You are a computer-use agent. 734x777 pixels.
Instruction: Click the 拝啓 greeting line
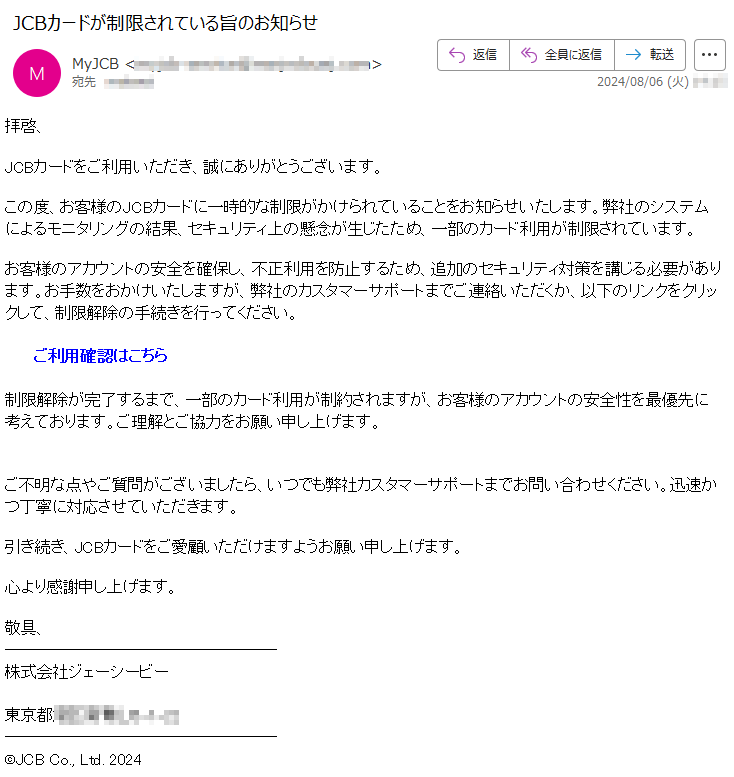click(23, 126)
